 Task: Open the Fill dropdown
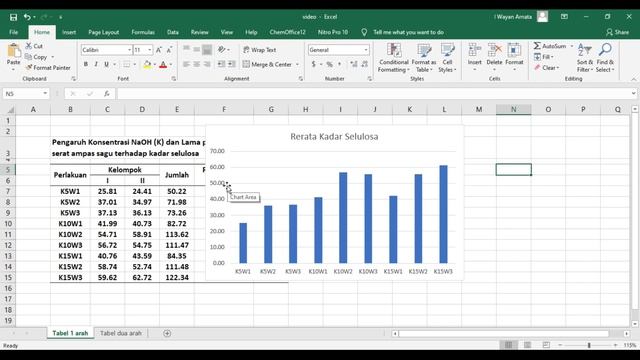pyautogui.click(x=544, y=57)
